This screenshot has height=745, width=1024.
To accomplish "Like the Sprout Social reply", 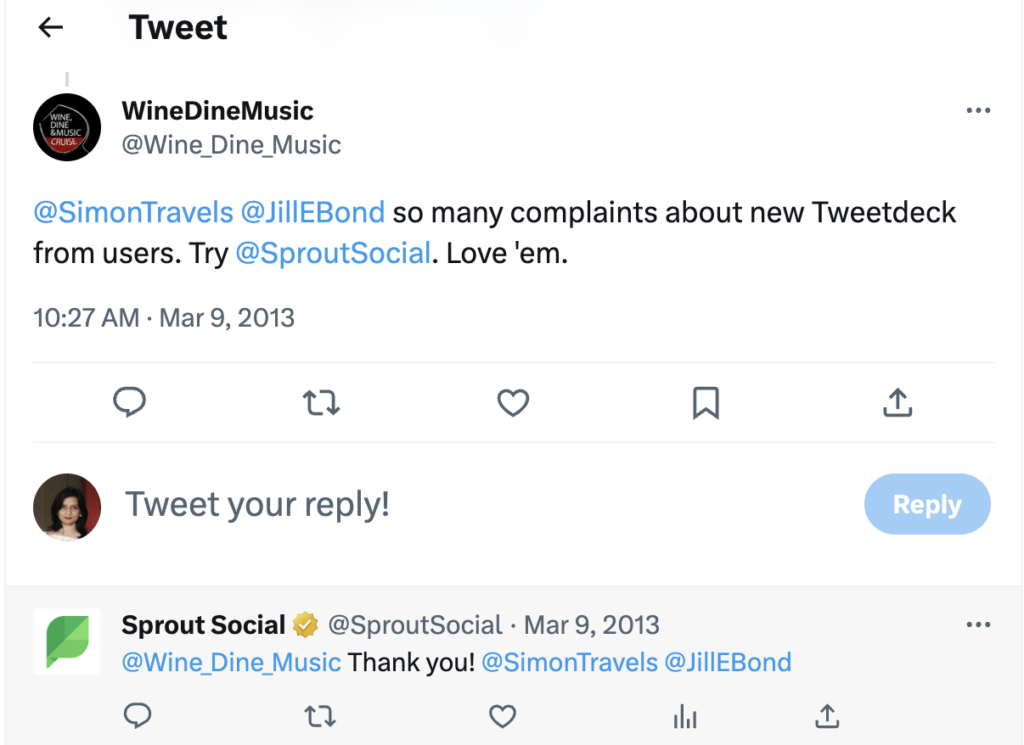I will (502, 716).
